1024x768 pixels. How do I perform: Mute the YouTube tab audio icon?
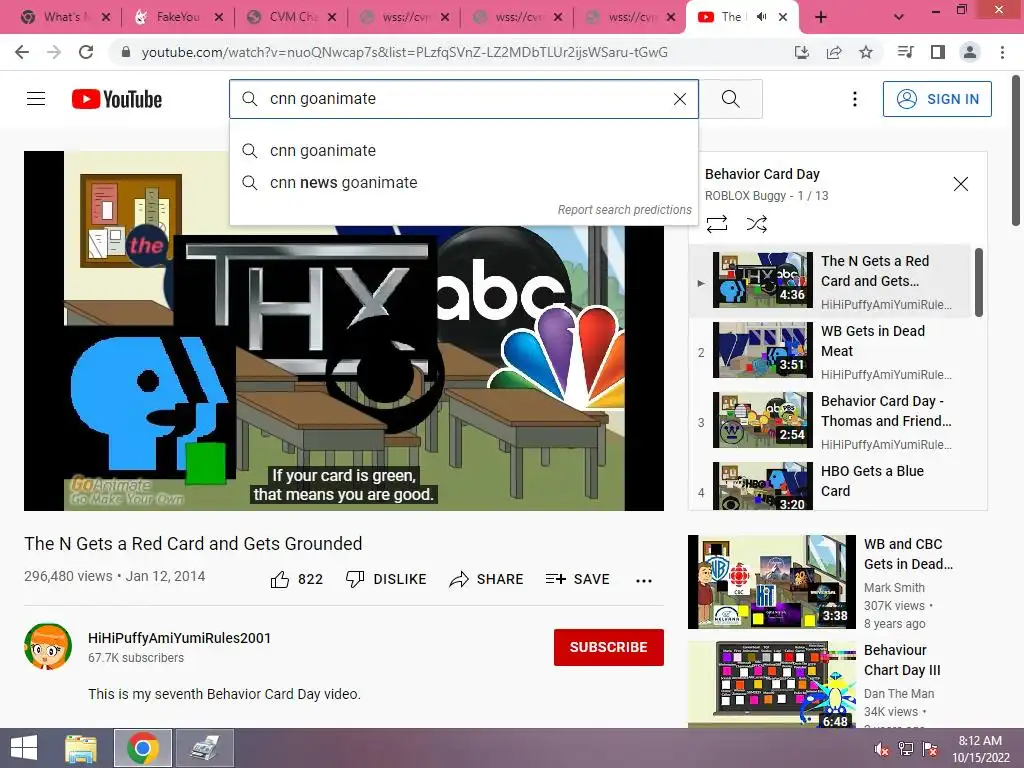(761, 17)
